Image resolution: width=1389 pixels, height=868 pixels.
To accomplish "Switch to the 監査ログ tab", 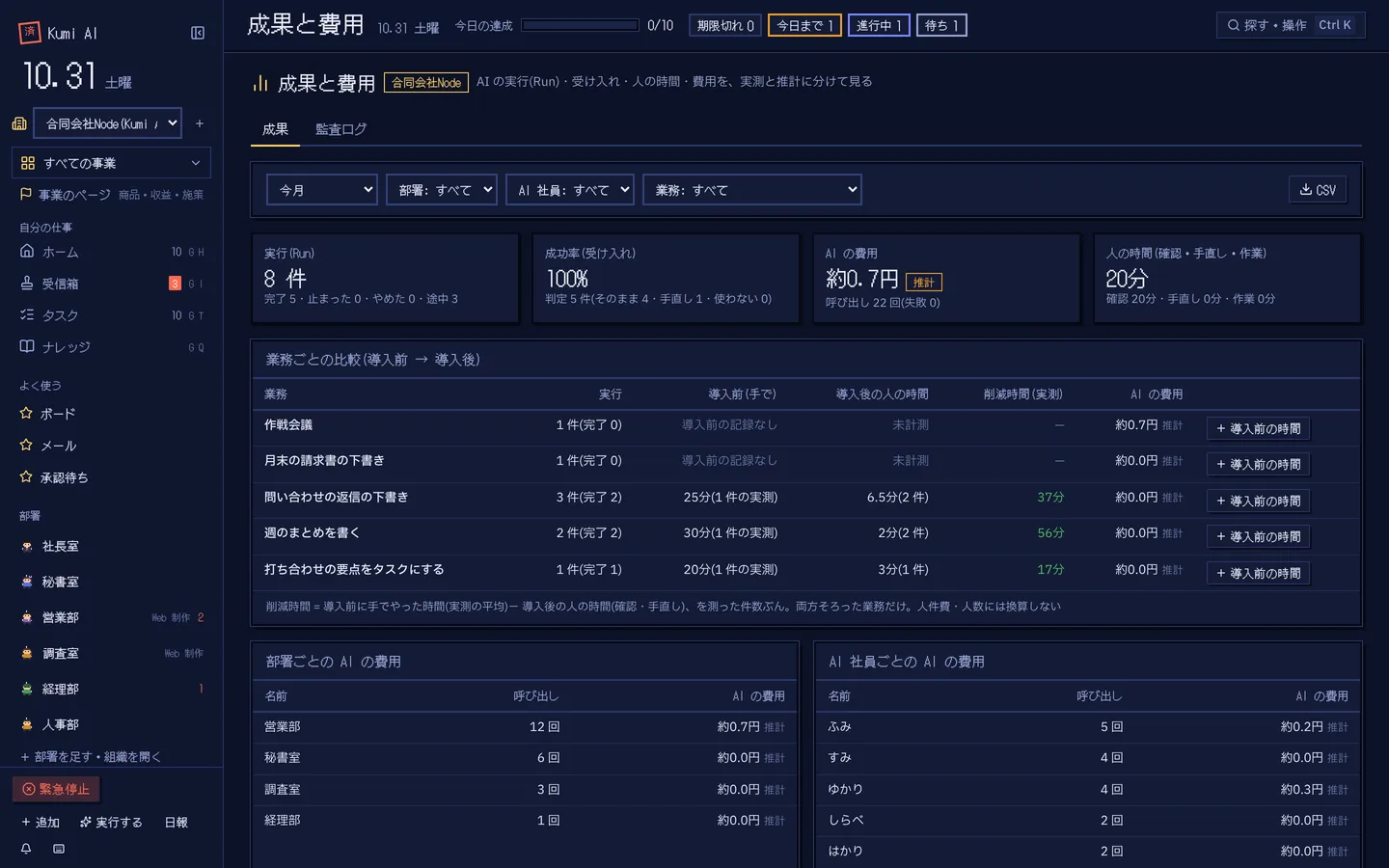I will (340, 129).
